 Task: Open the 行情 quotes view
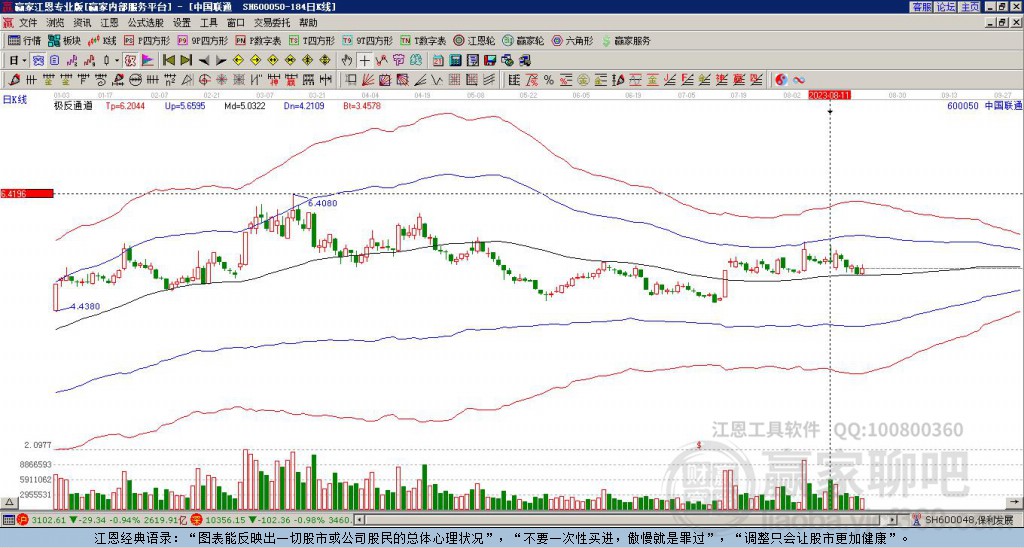point(25,40)
